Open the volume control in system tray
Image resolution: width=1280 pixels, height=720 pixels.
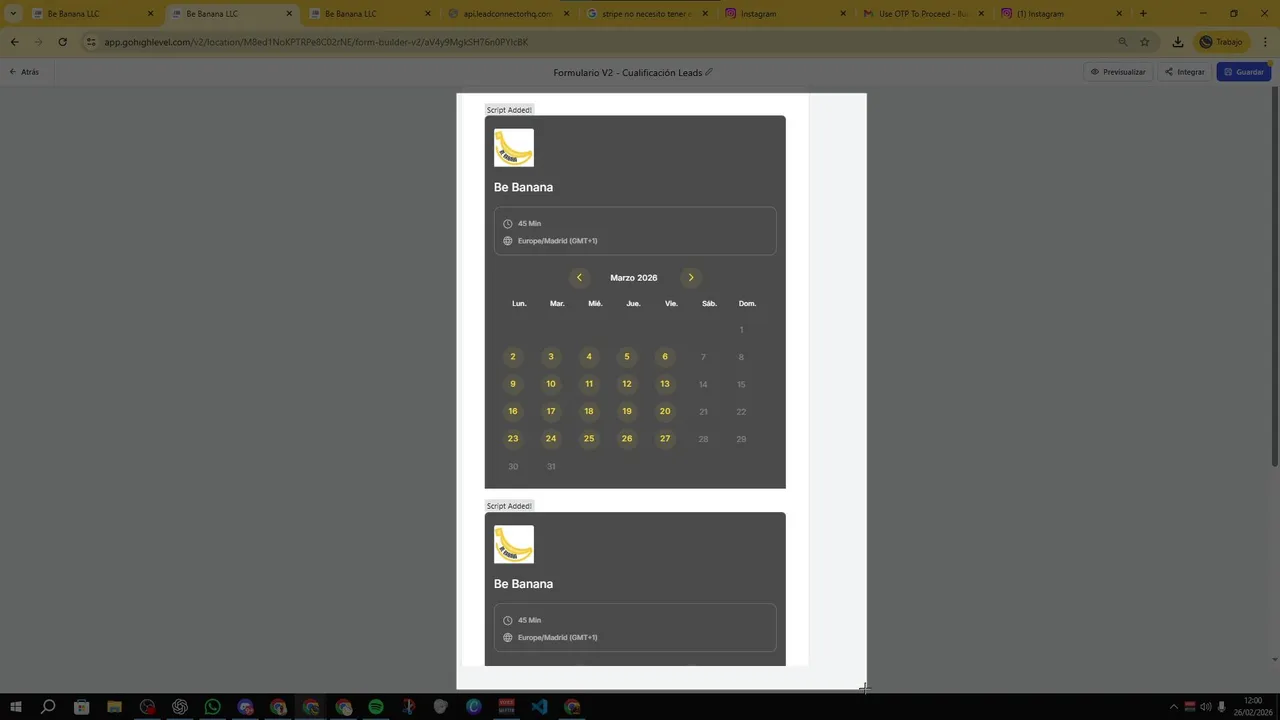click(x=1205, y=707)
